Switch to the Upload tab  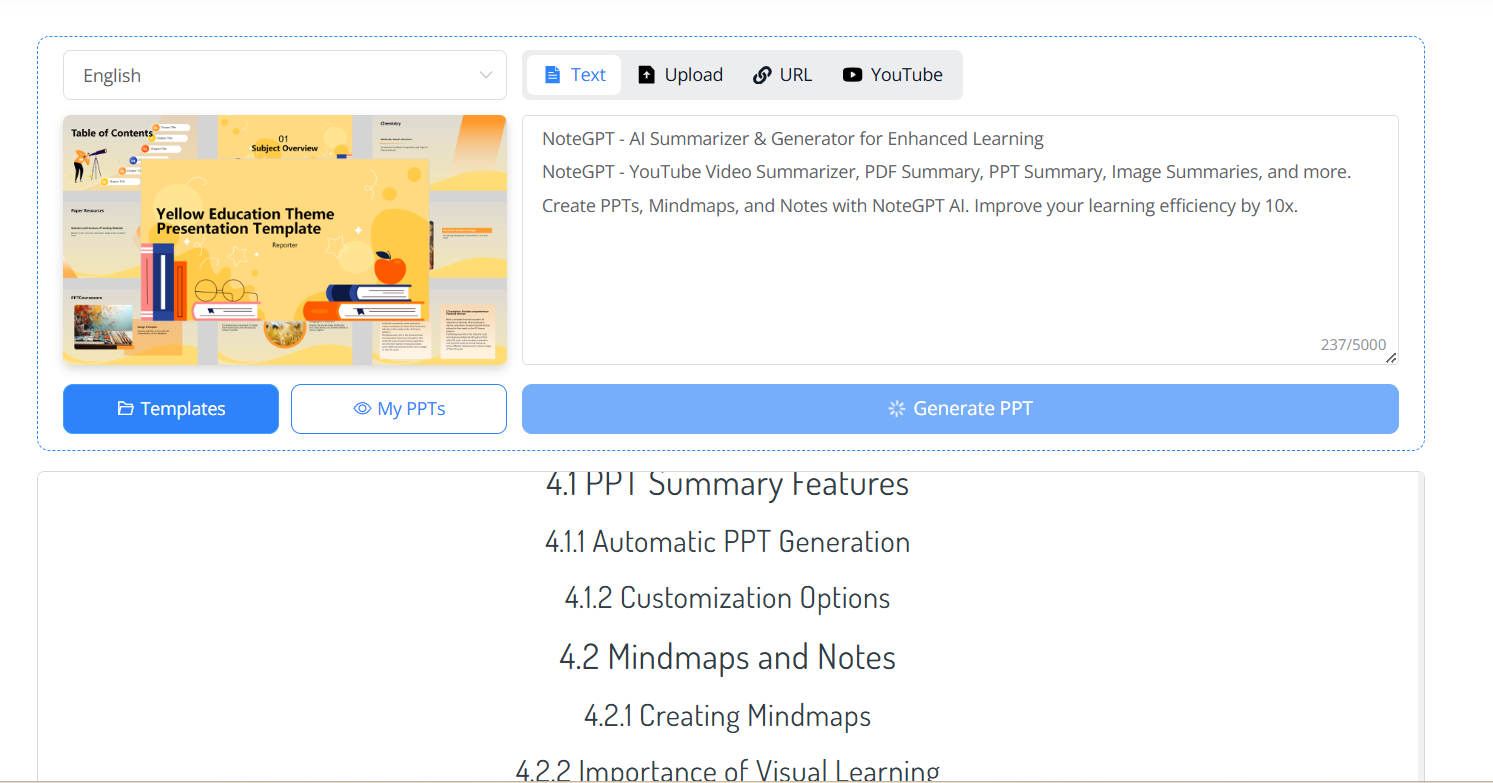680,75
